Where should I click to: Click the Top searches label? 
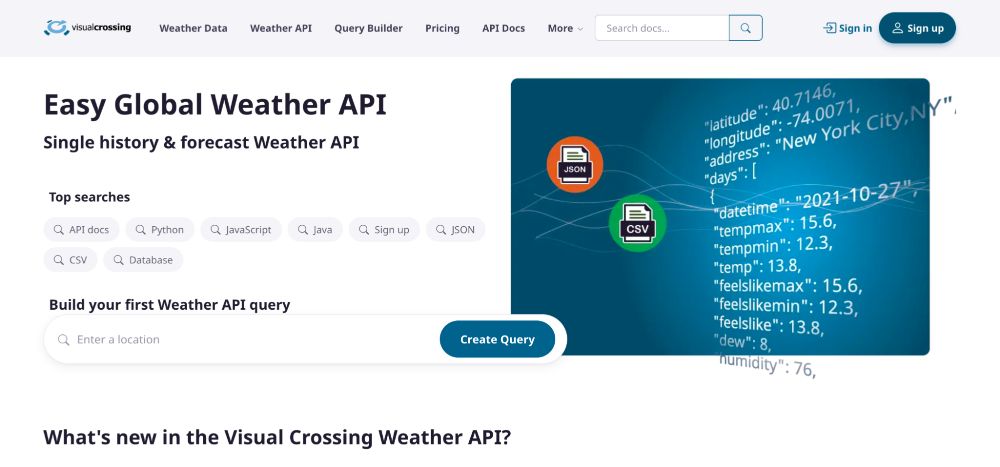click(x=89, y=197)
